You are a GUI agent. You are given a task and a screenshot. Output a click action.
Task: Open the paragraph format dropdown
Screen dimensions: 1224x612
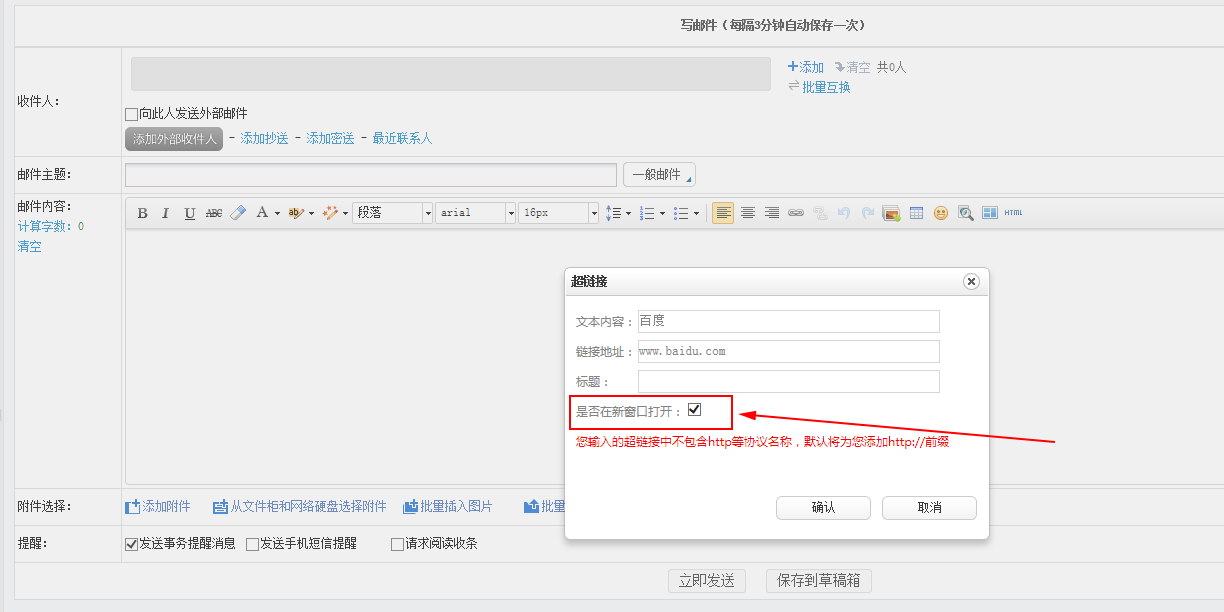pyautogui.click(x=427, y=213)
